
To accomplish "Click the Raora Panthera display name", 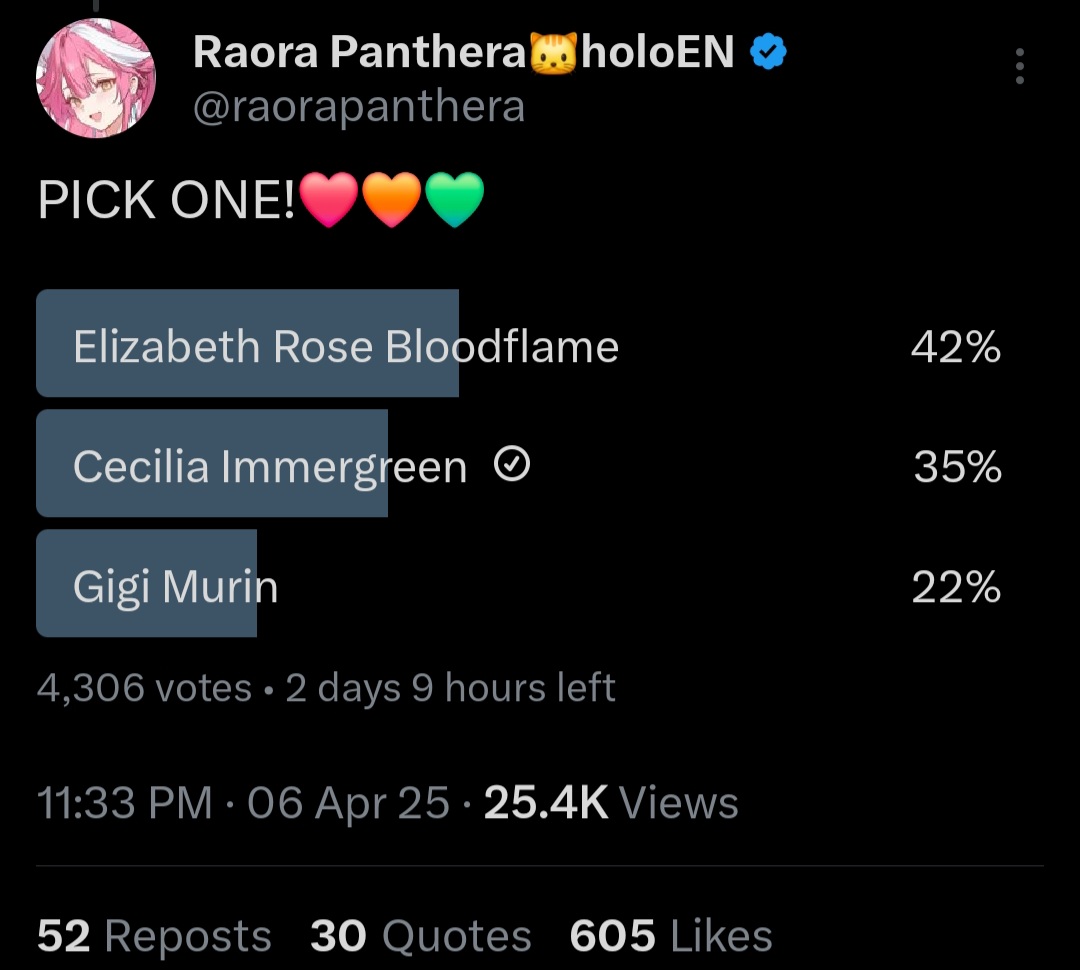I will tap(360, 53).
